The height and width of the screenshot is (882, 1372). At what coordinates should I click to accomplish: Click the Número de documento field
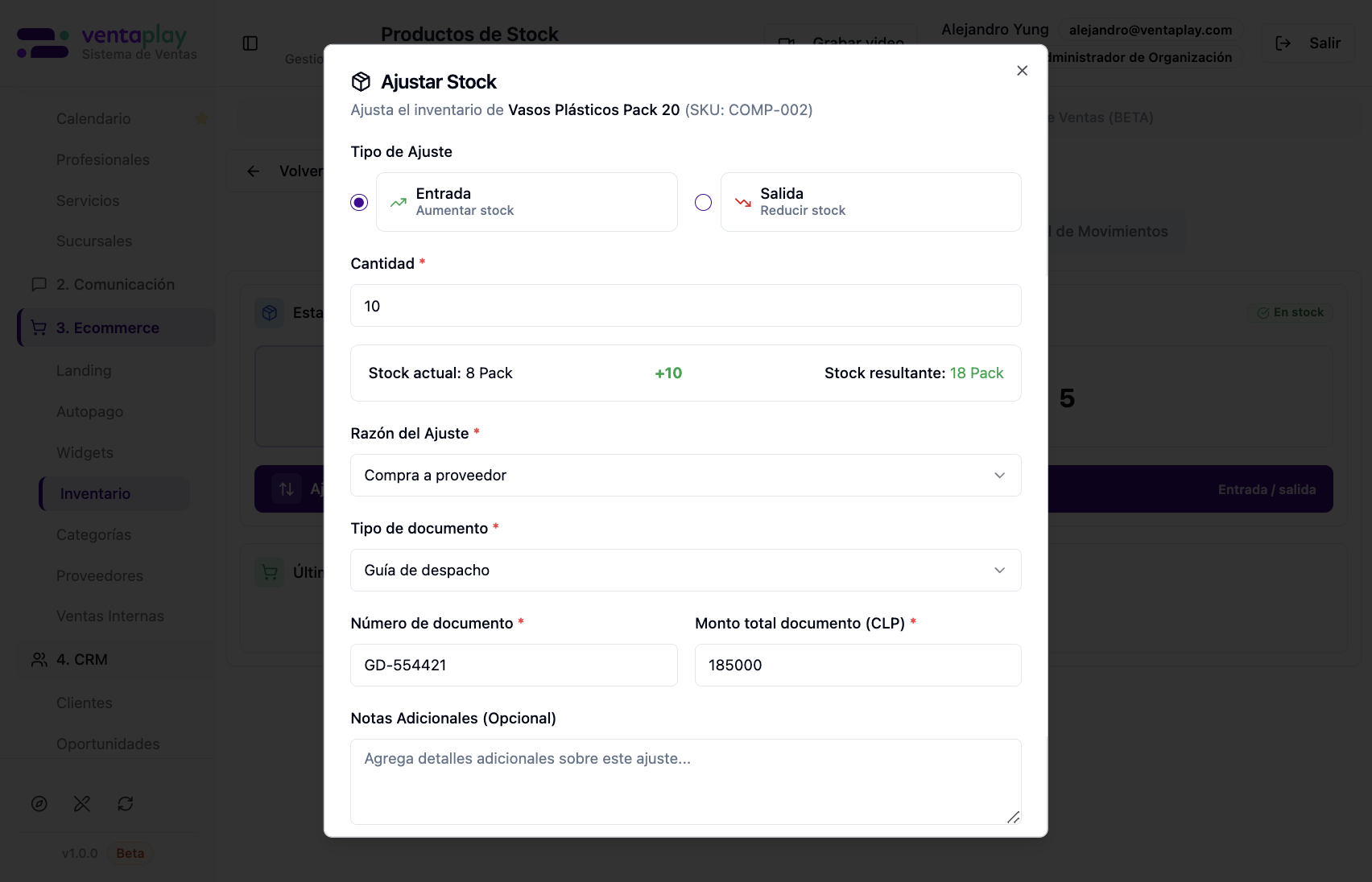(514, 666)
